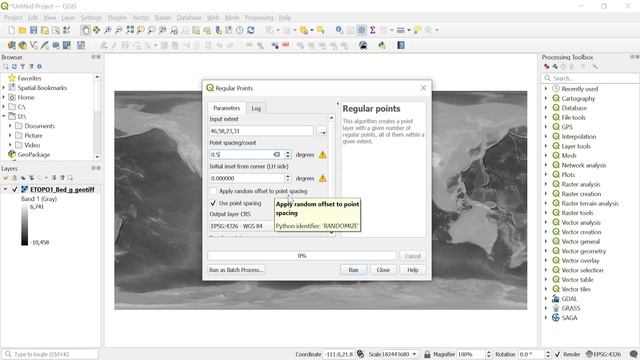
Task: Click the New Shapefile Layer icon
Action: (33, 45)
